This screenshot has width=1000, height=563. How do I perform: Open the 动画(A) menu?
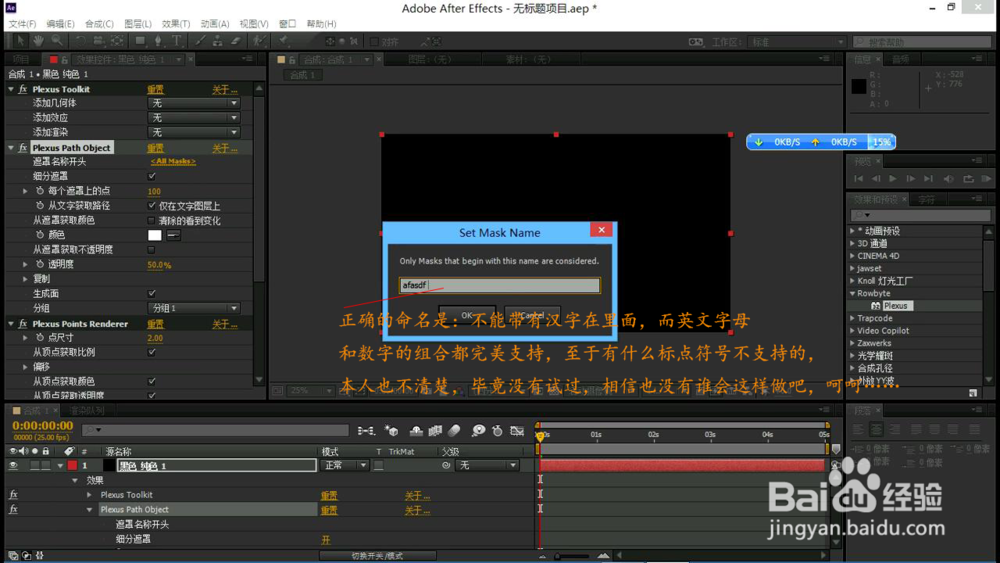pos(215,24)
